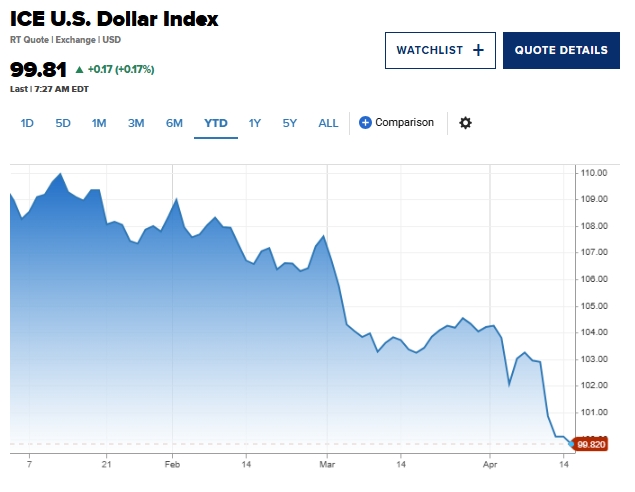Select the 1D time range
This screenshot has width=635, height=492.
tap(27, 123)
